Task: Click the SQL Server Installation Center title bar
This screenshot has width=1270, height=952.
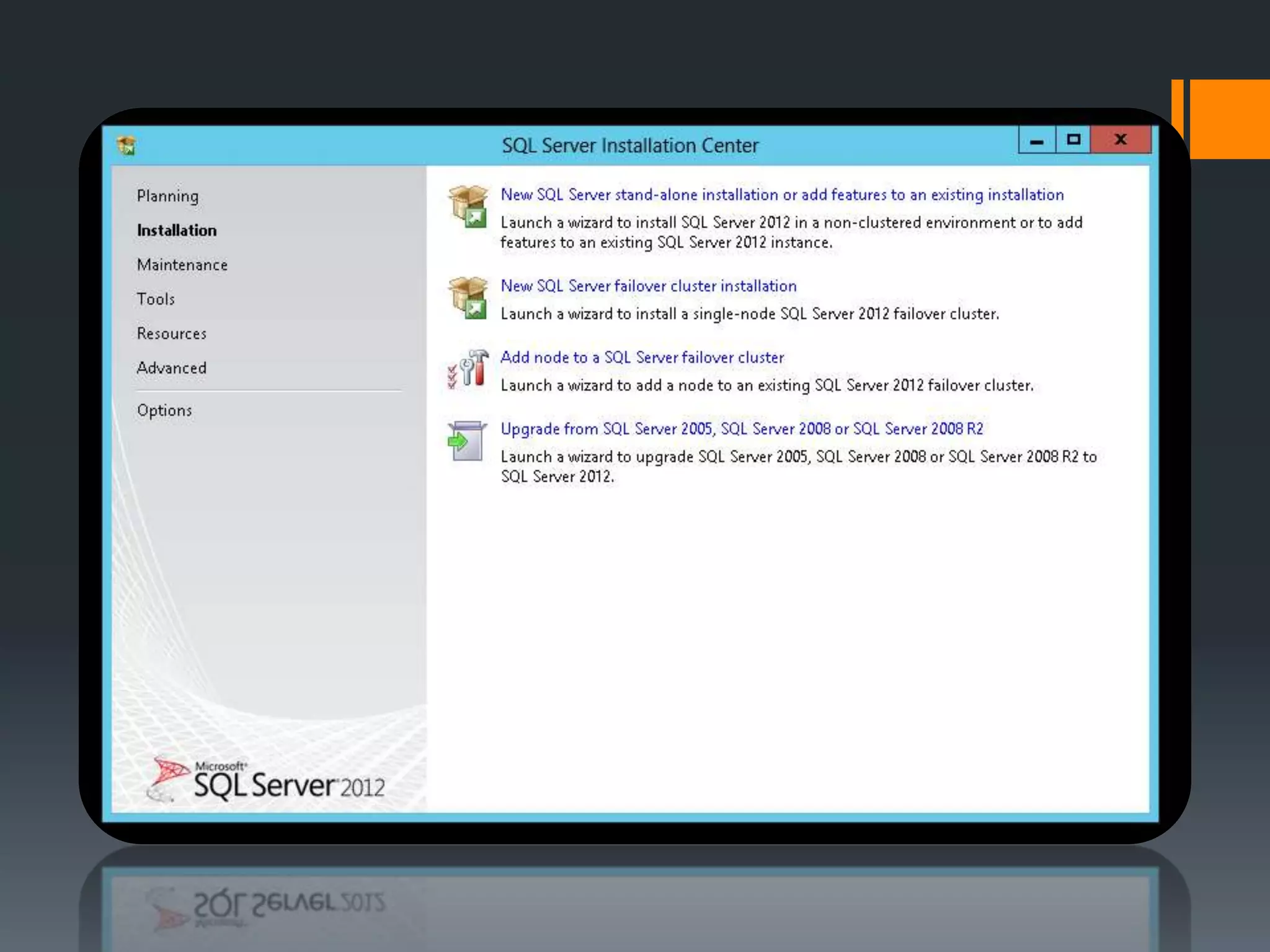Action: [x=629, y=146]
